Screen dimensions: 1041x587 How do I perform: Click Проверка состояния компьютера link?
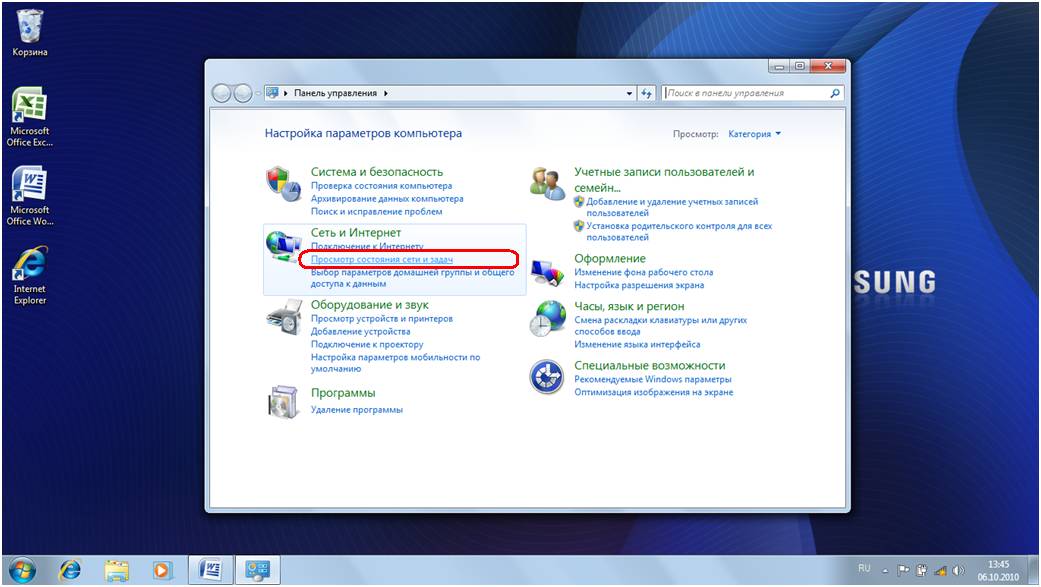coord(381,186)
